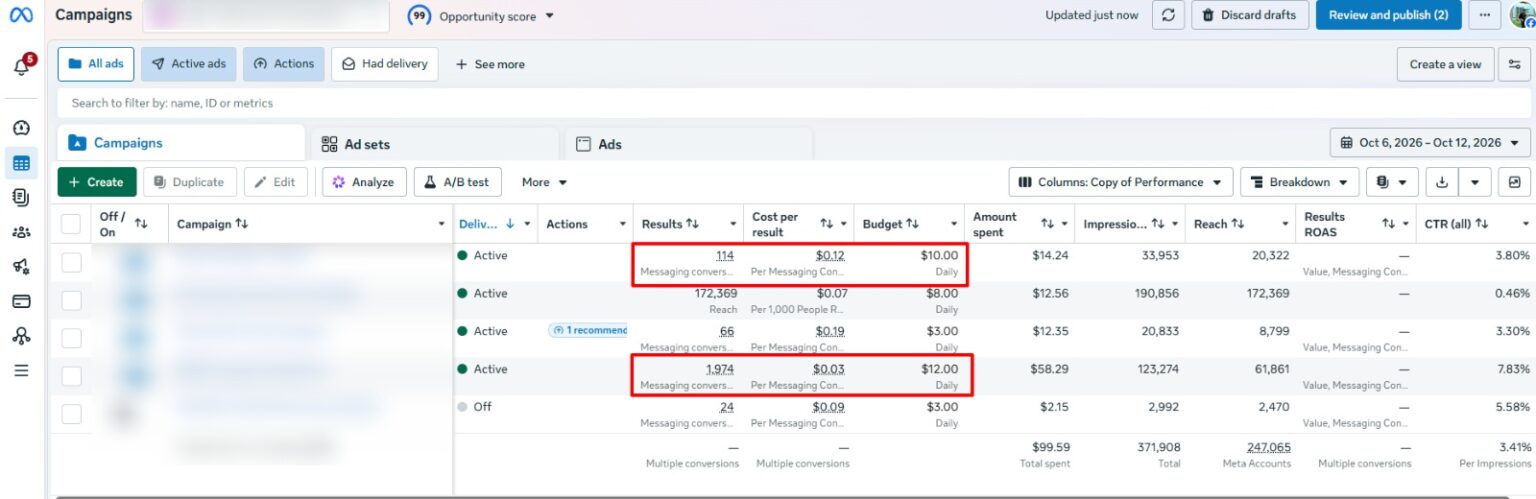This screenshot has width=1536, height=499.
Task: Open Events Manager node icon in sidebar
Action: coord(21,335)
